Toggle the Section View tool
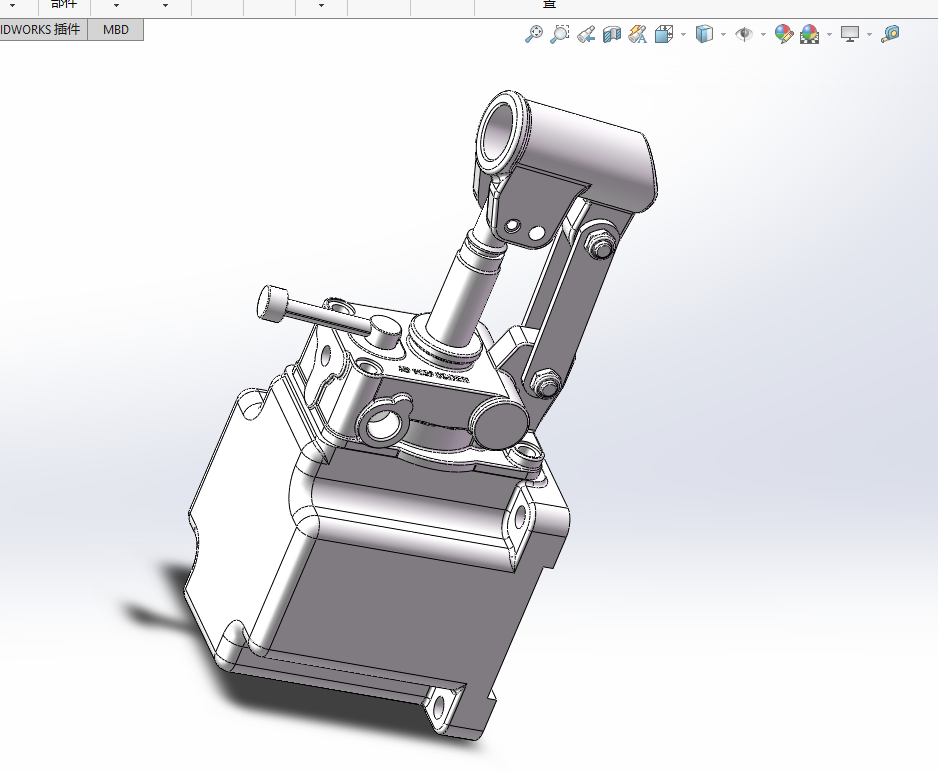Image resolution: width=938 pixels, height=772 pixels. [x=612, y=34]
